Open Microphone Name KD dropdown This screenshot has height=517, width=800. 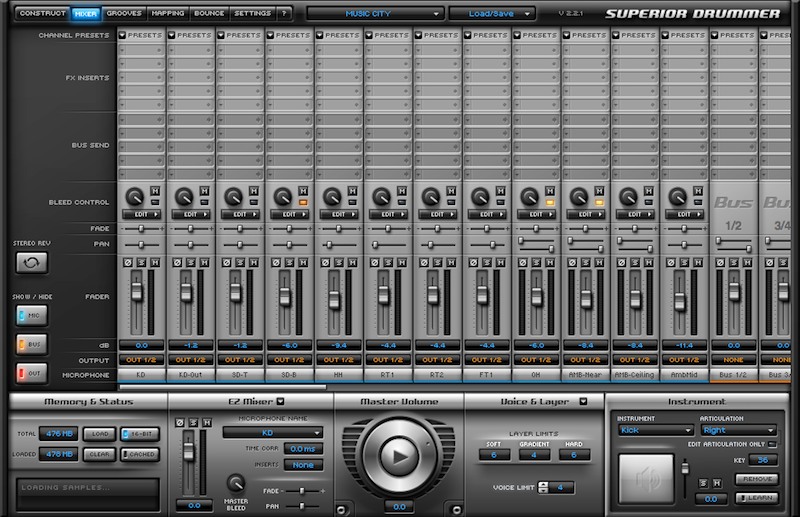(273, 433)
